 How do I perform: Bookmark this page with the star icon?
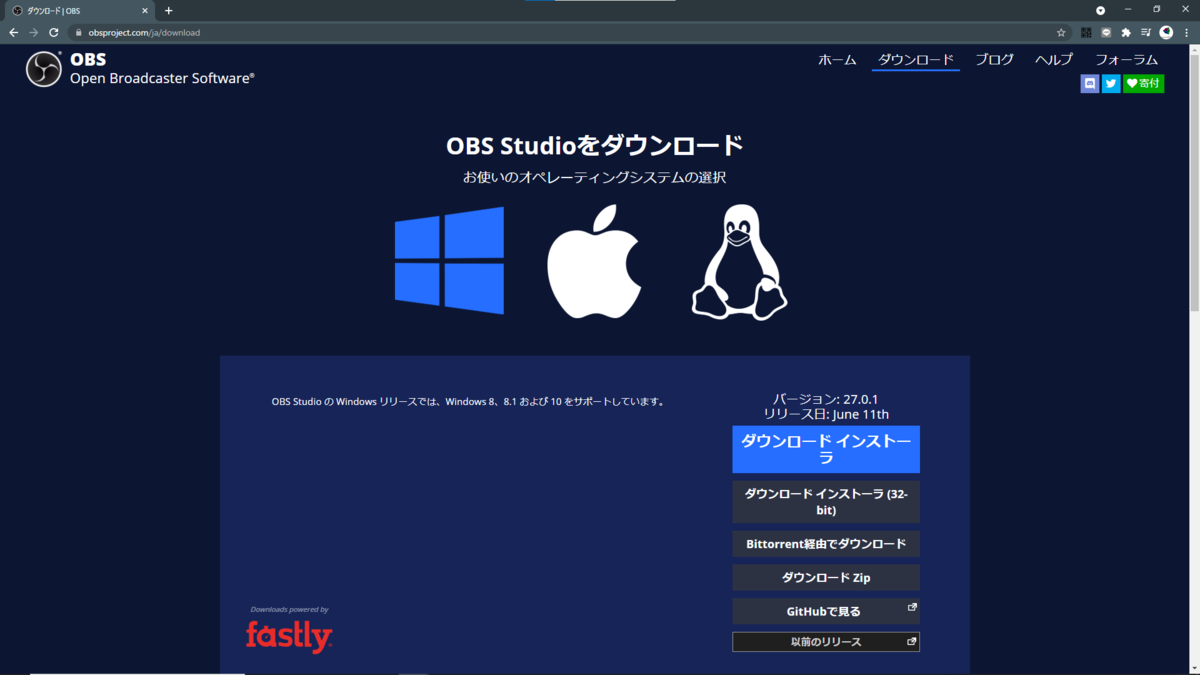(1061, 33)
